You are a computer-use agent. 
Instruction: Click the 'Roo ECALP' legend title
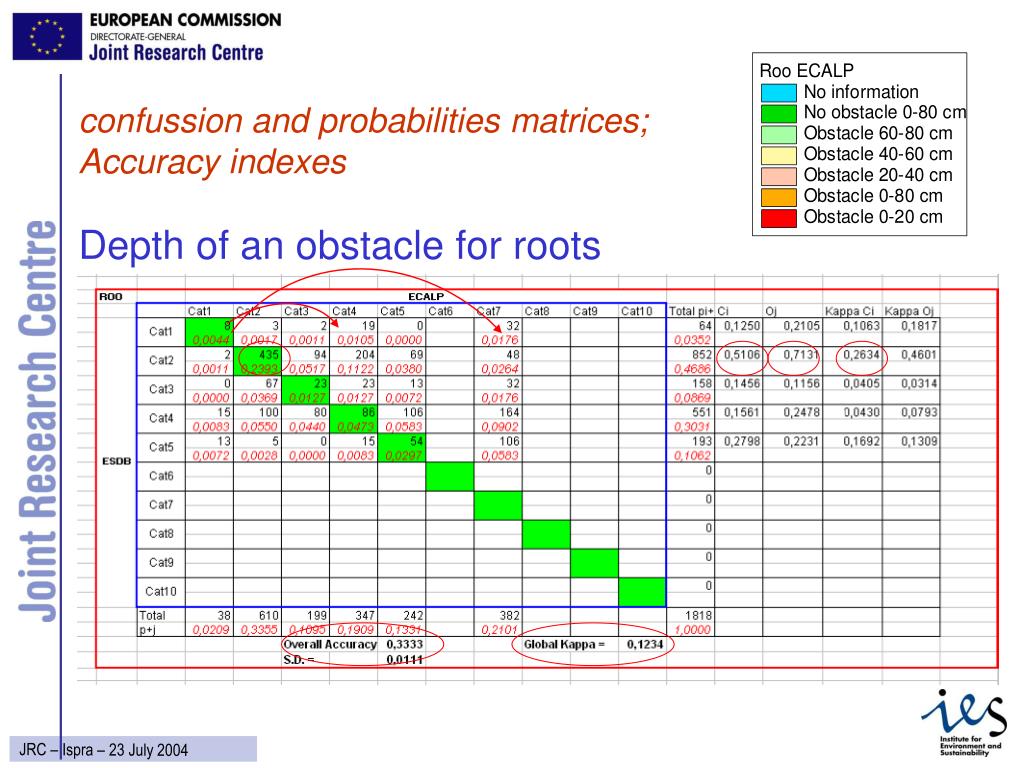[807, 71]
